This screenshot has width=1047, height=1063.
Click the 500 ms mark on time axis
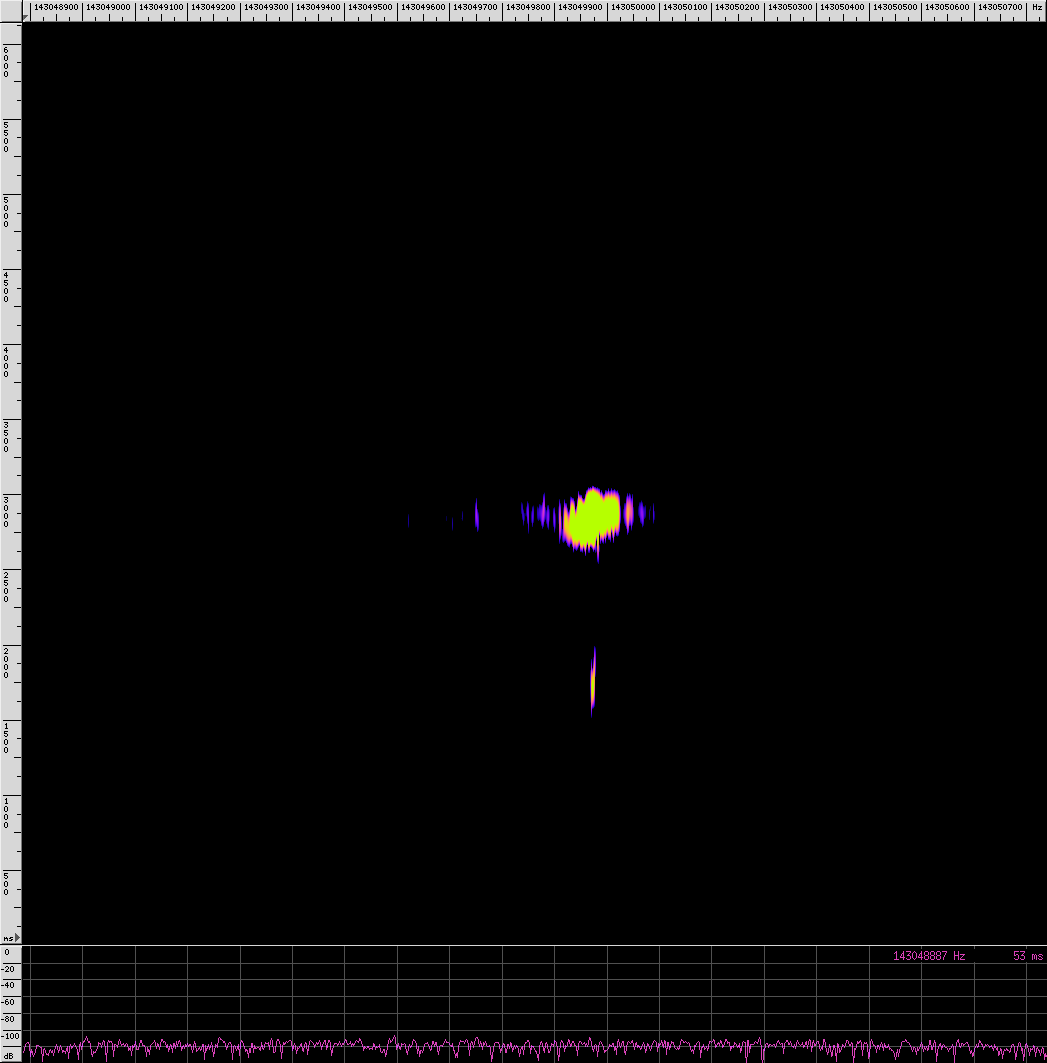pyautogui.click(x=7, y=885)
